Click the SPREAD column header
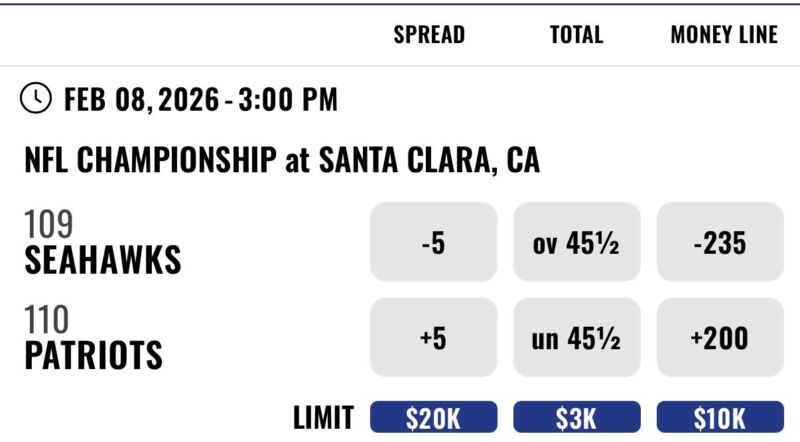The height and width of the screenshot is (442, 800). tap(429, 35)
